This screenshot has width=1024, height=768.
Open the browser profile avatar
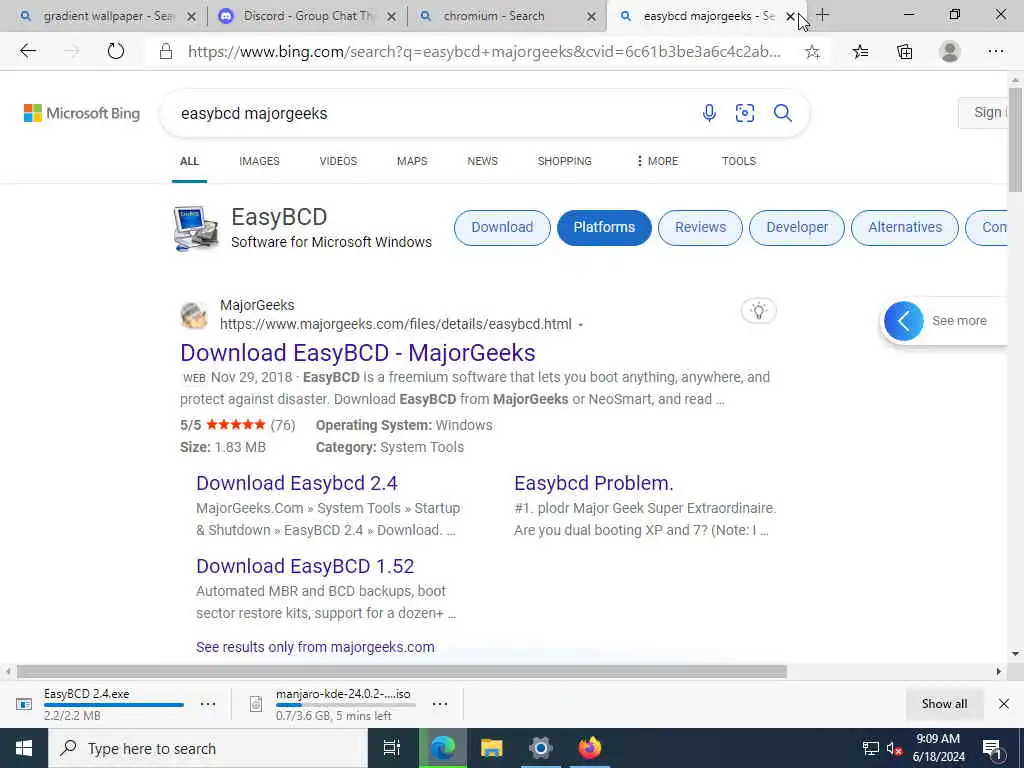(950, 52)
